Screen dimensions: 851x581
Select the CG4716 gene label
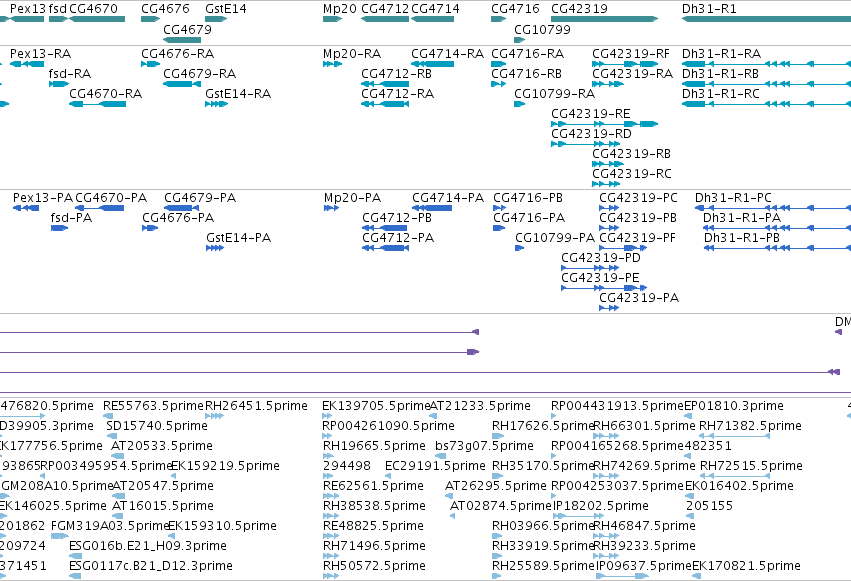[x=516, y=9]
